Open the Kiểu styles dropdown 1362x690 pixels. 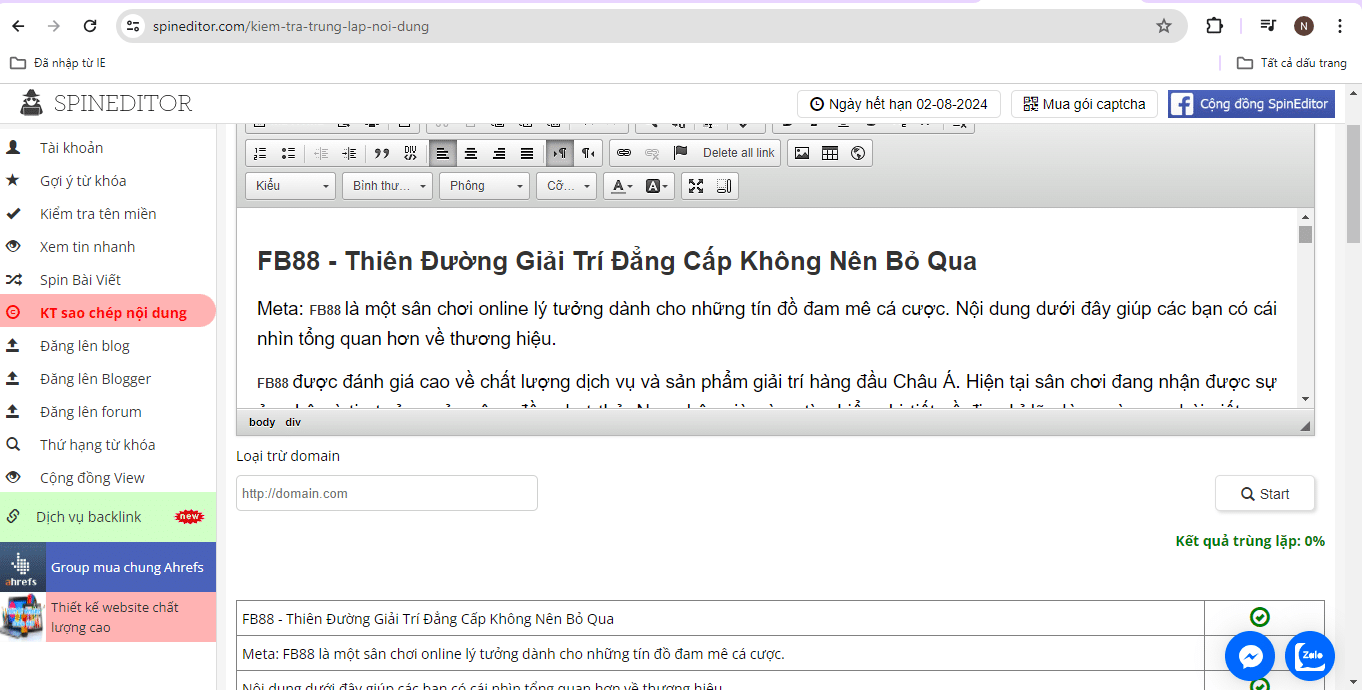(290, 186)
